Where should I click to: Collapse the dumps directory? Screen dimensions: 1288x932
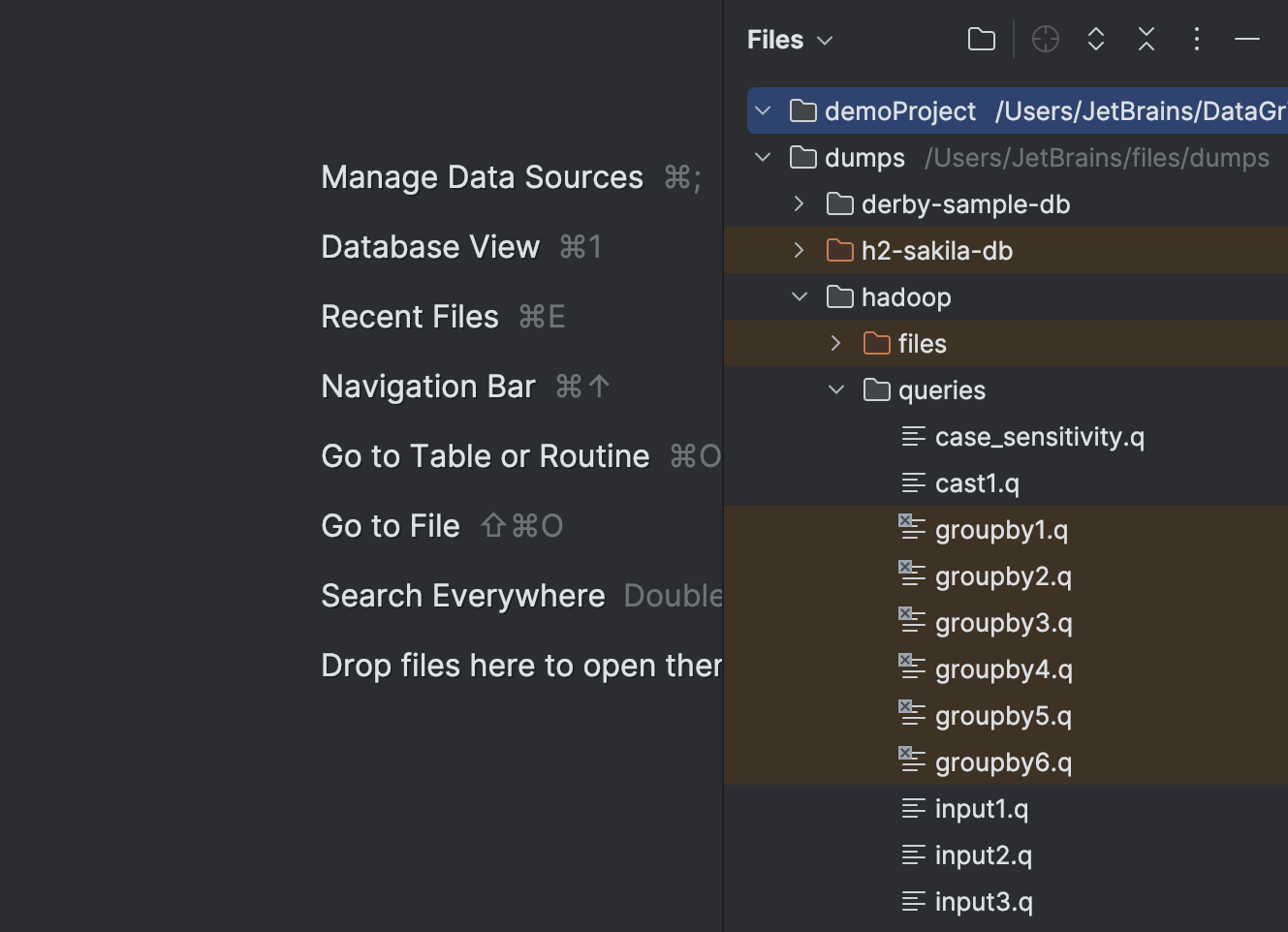click(762, 157)
